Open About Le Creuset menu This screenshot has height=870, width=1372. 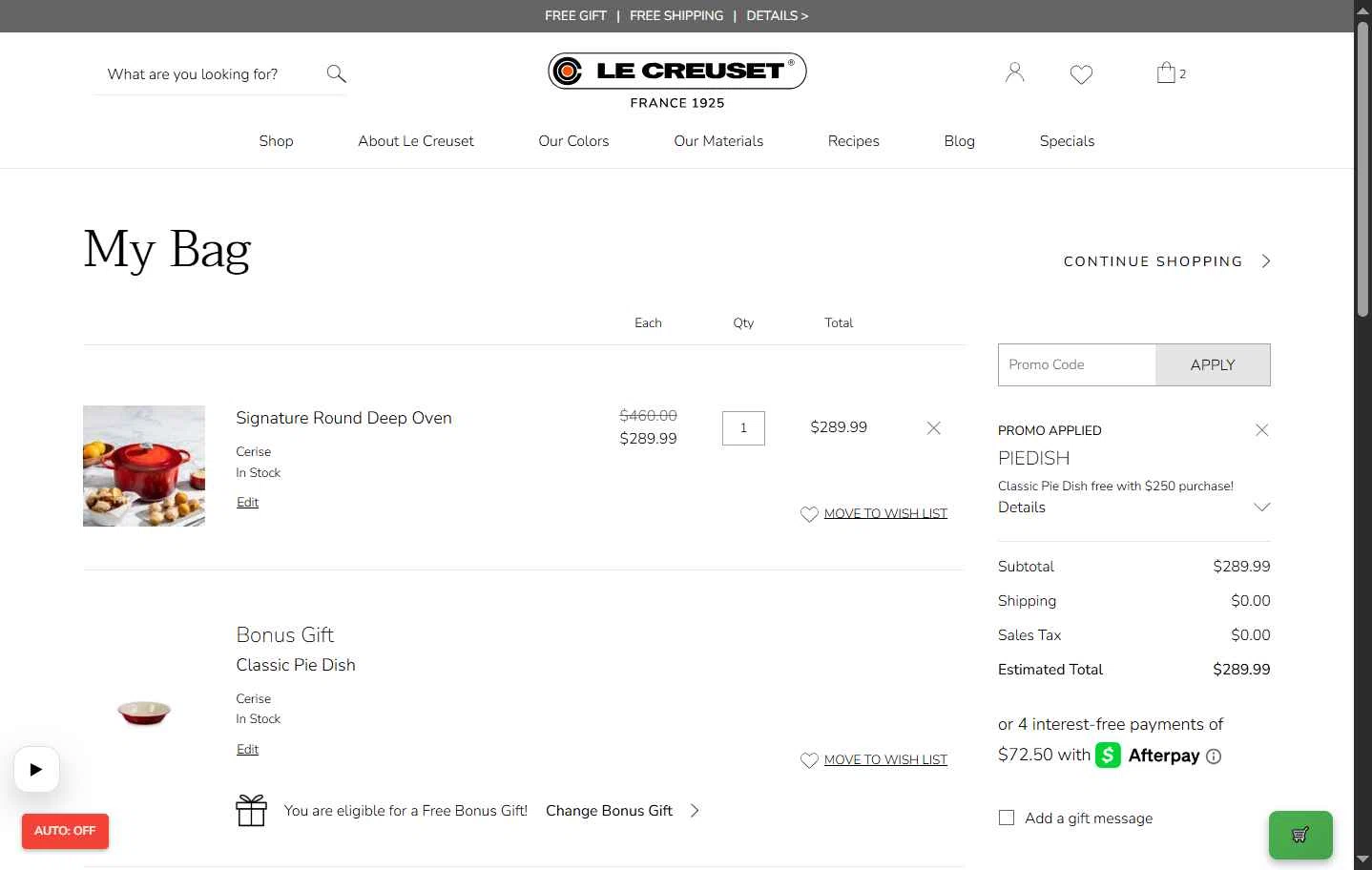(416, 141)
